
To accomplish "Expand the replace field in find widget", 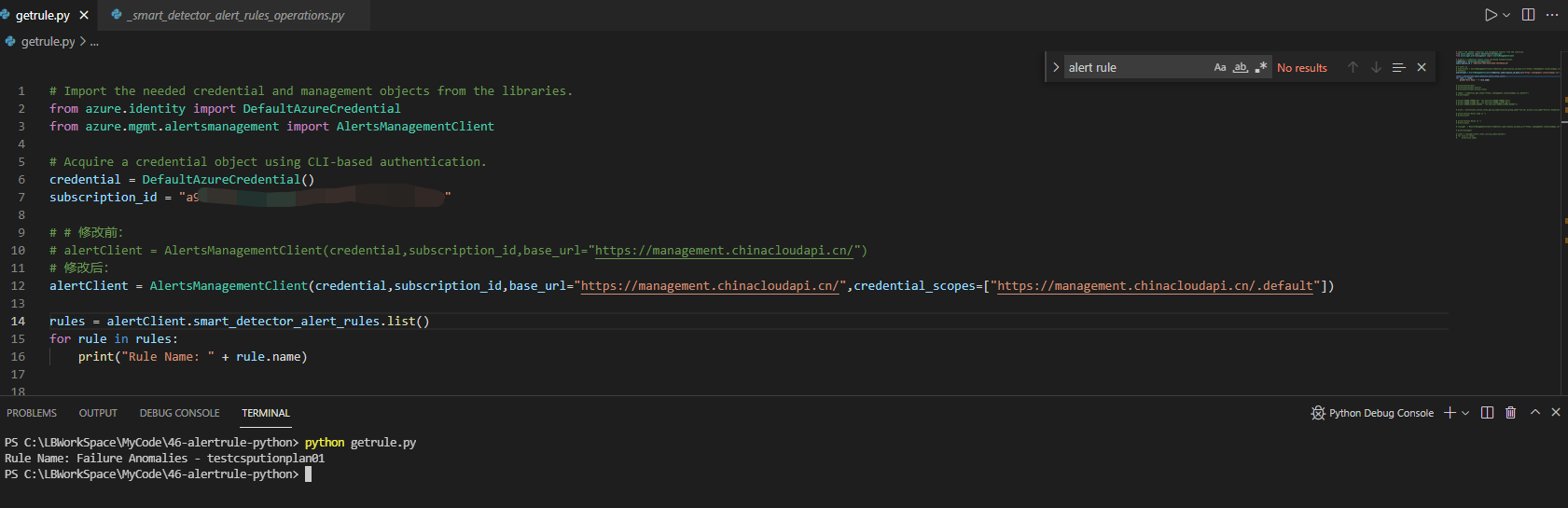I will (x=1056, y=67).
